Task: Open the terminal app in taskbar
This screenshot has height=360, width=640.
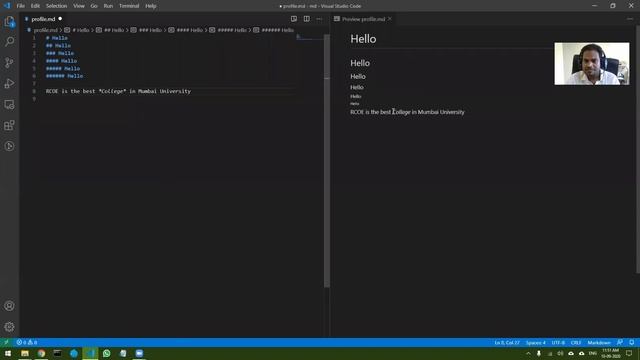Action: 58,353
